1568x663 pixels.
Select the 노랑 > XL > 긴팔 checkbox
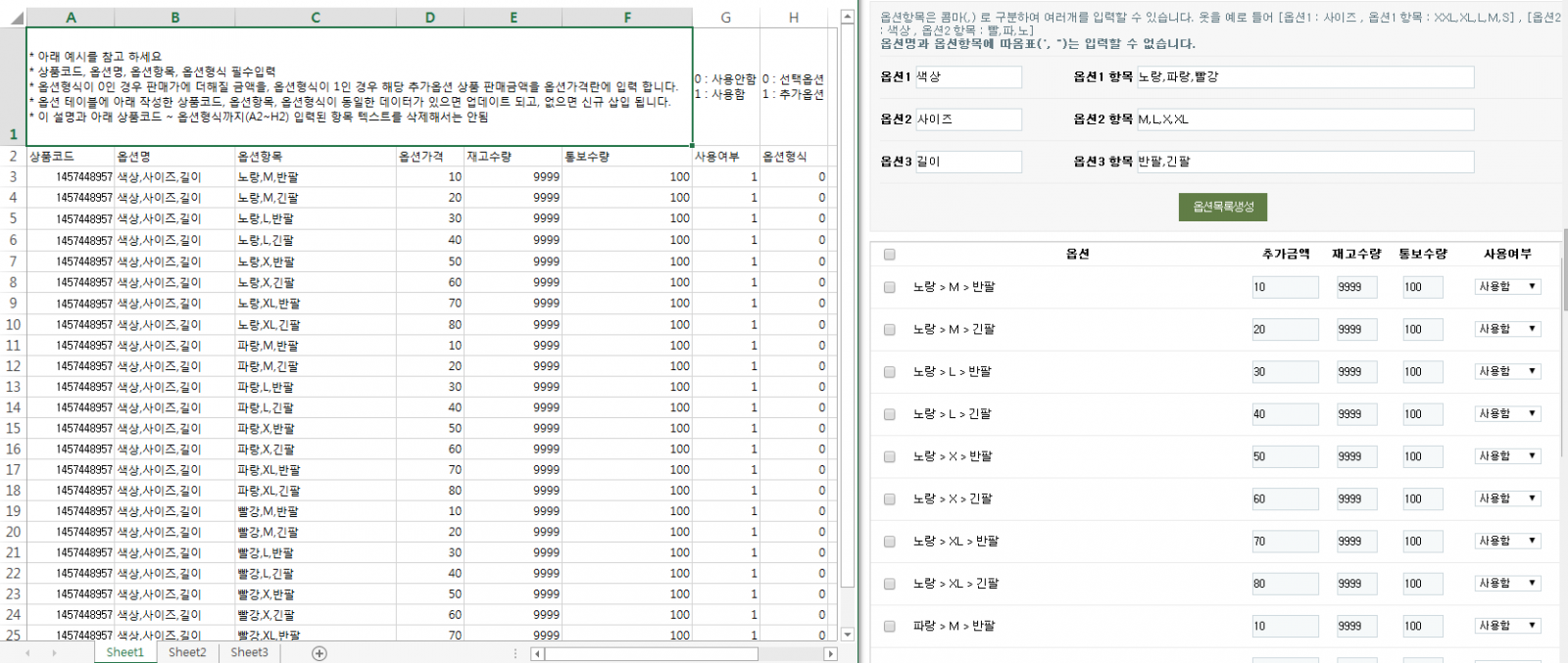click(x=889, y=585)
